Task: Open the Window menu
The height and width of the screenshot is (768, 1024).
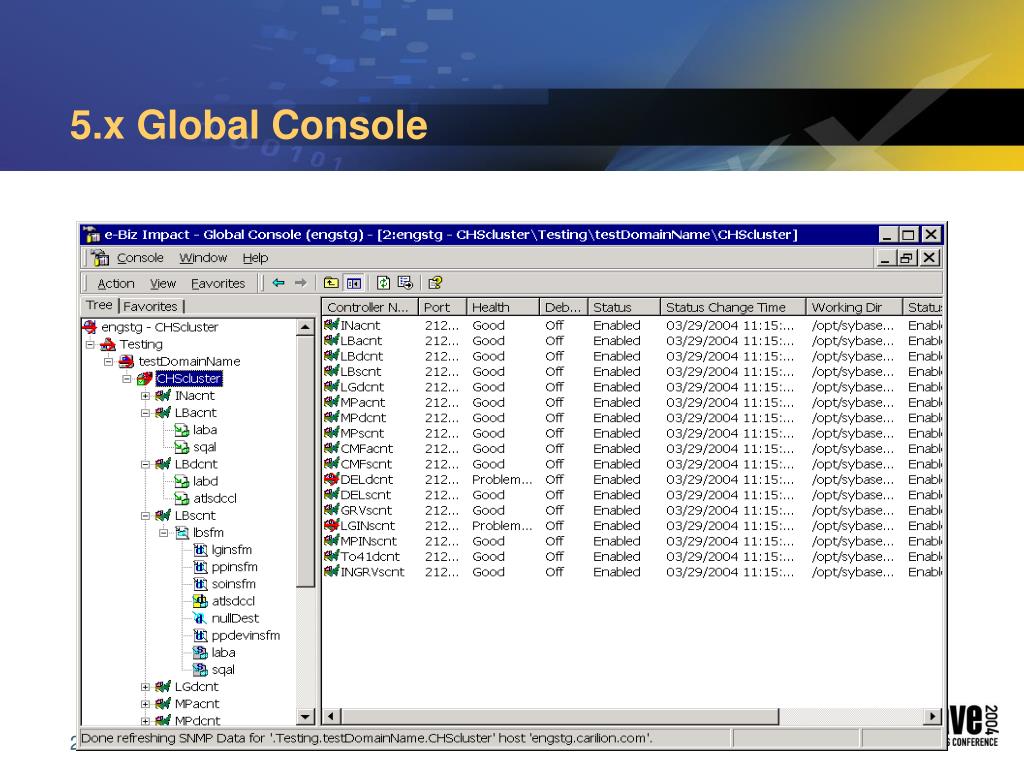Action: tap(203, 258)
